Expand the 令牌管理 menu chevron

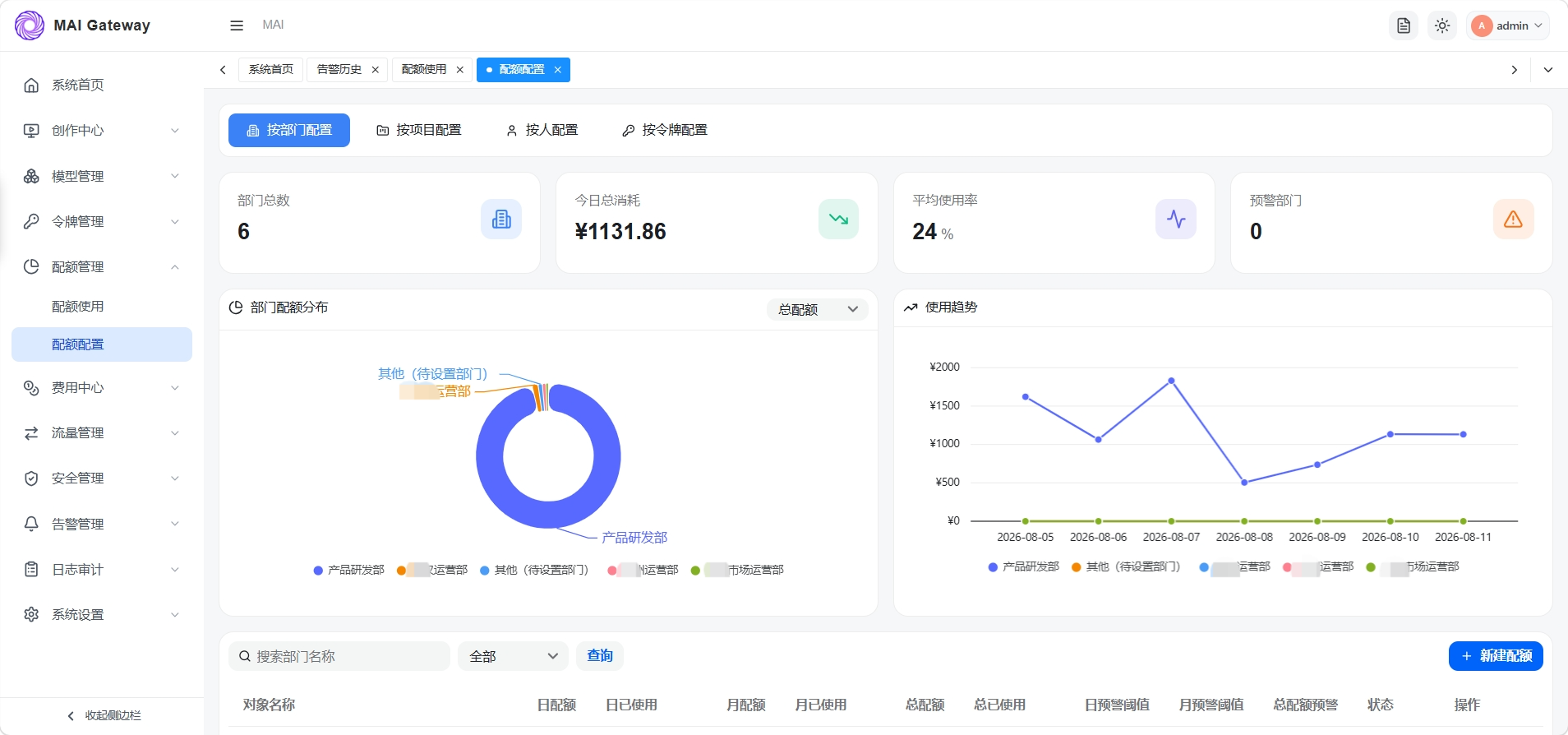pos(175,221)
